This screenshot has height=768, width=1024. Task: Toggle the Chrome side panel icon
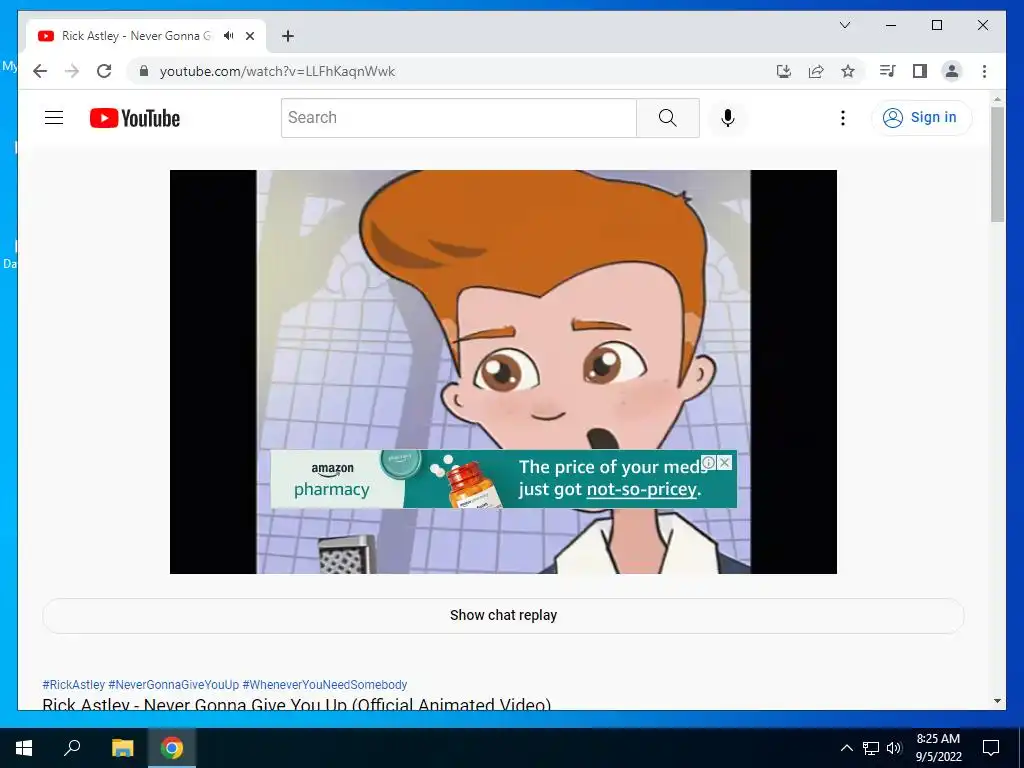click(x=920, y=71)
